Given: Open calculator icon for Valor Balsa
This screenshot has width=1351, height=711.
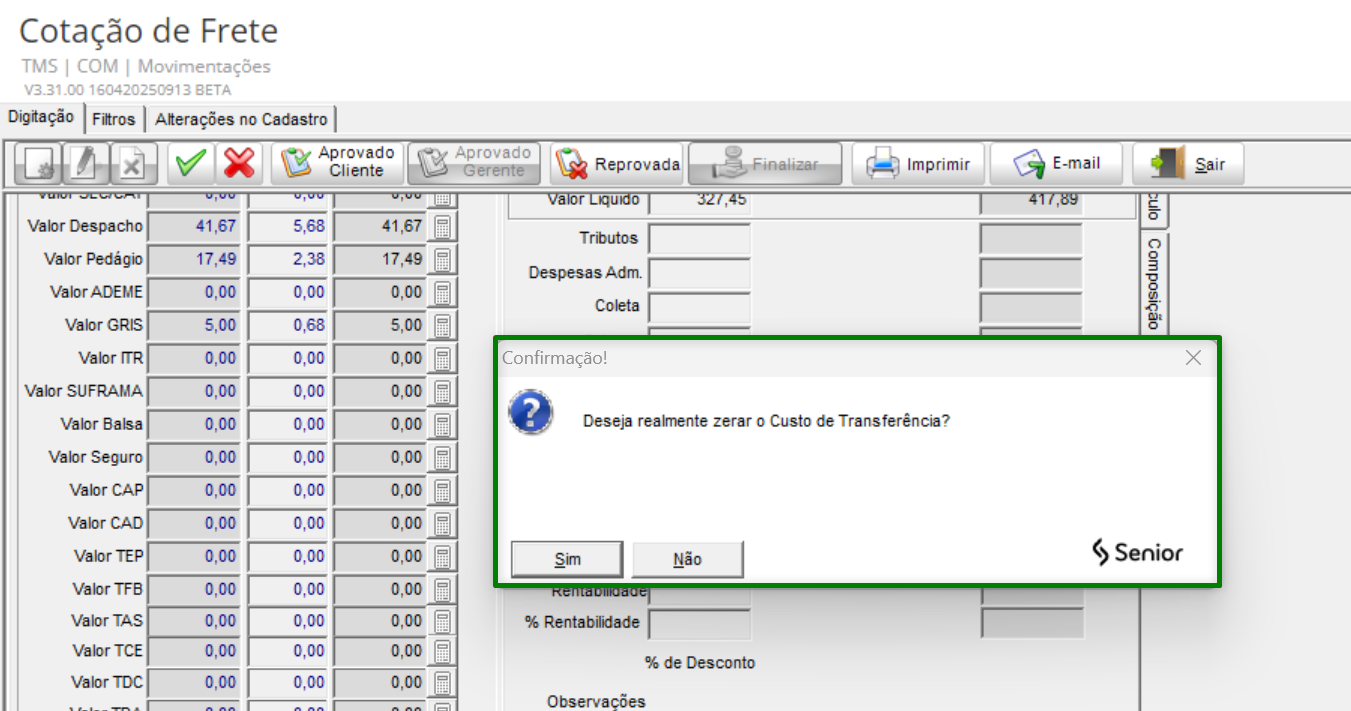Looking at the screenshot, I should 442,425.
